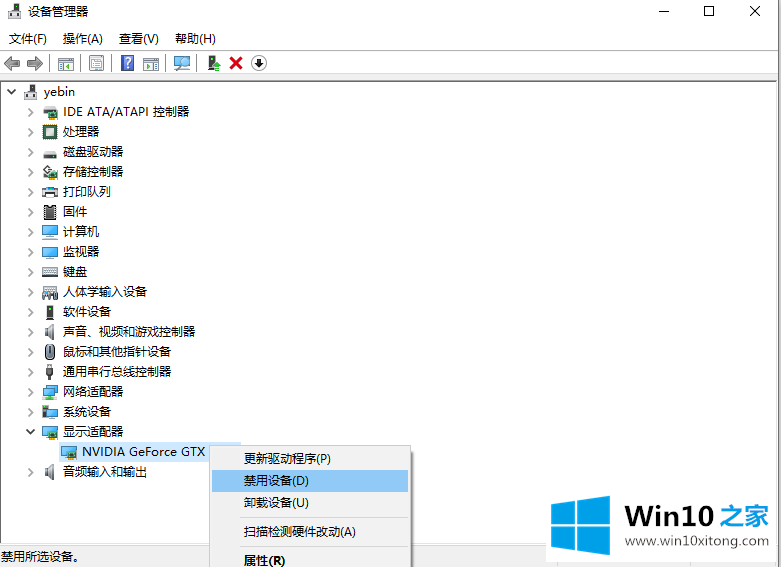Viewport: 781px width, 567px height.
Task: Select the 鼠标和其他指针设备 label
Action: (117, 352)
